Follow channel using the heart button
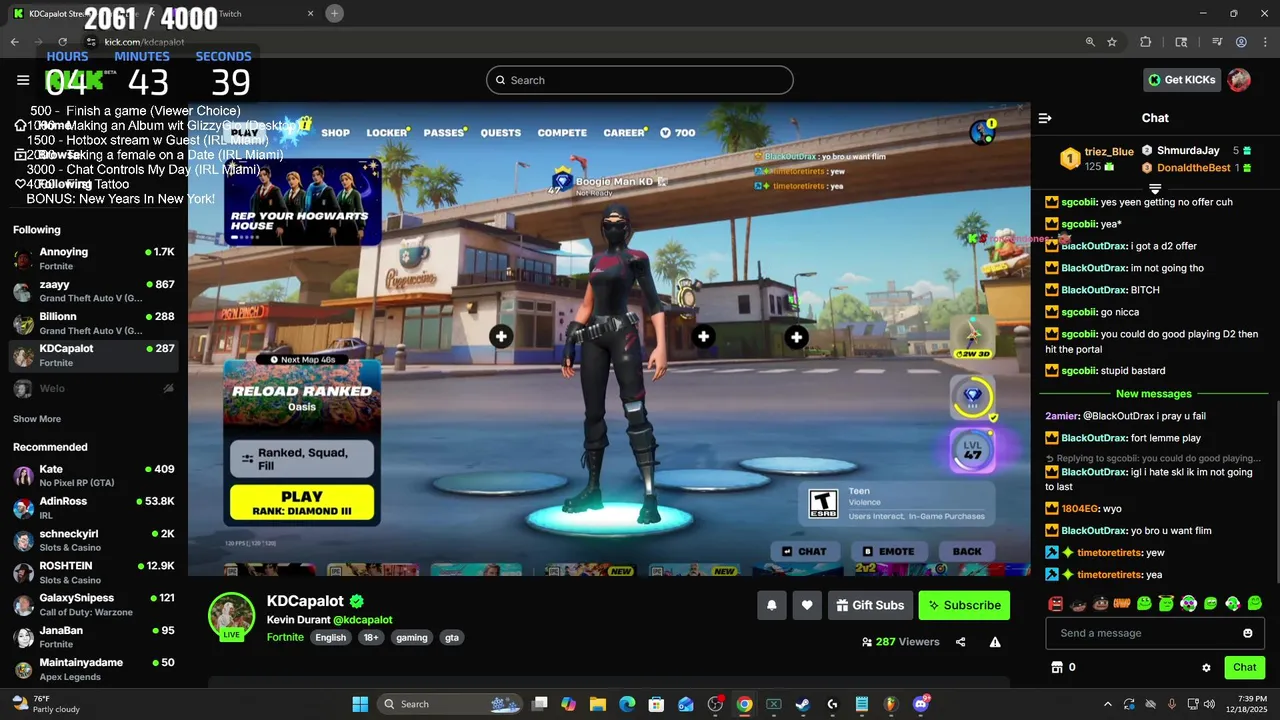Screen dimensions: 1280x720 807,605
